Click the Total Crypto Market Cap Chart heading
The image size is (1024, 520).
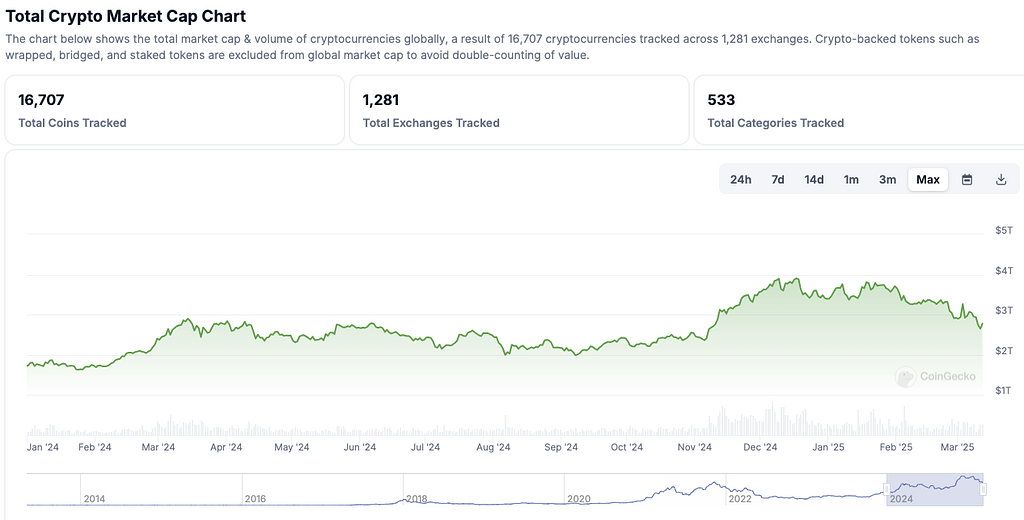point(126,16)
